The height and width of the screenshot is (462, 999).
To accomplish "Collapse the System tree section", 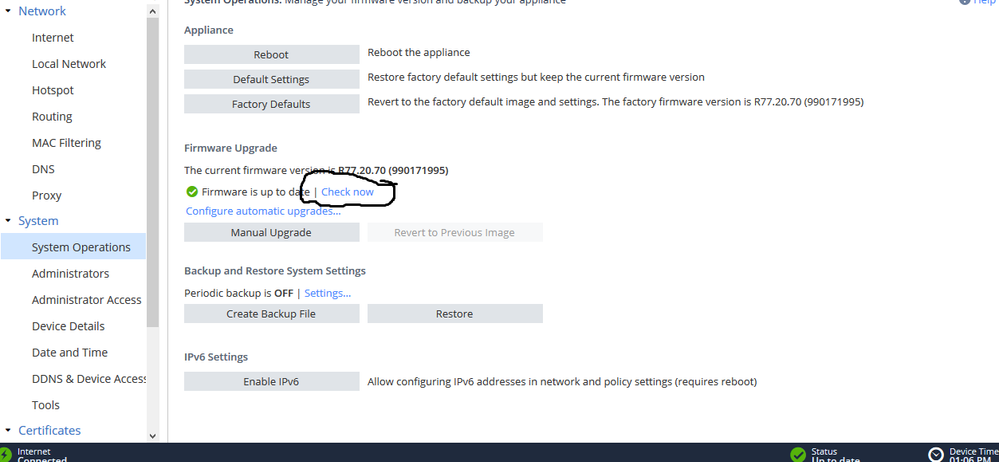I will click(x=9, y=221).
